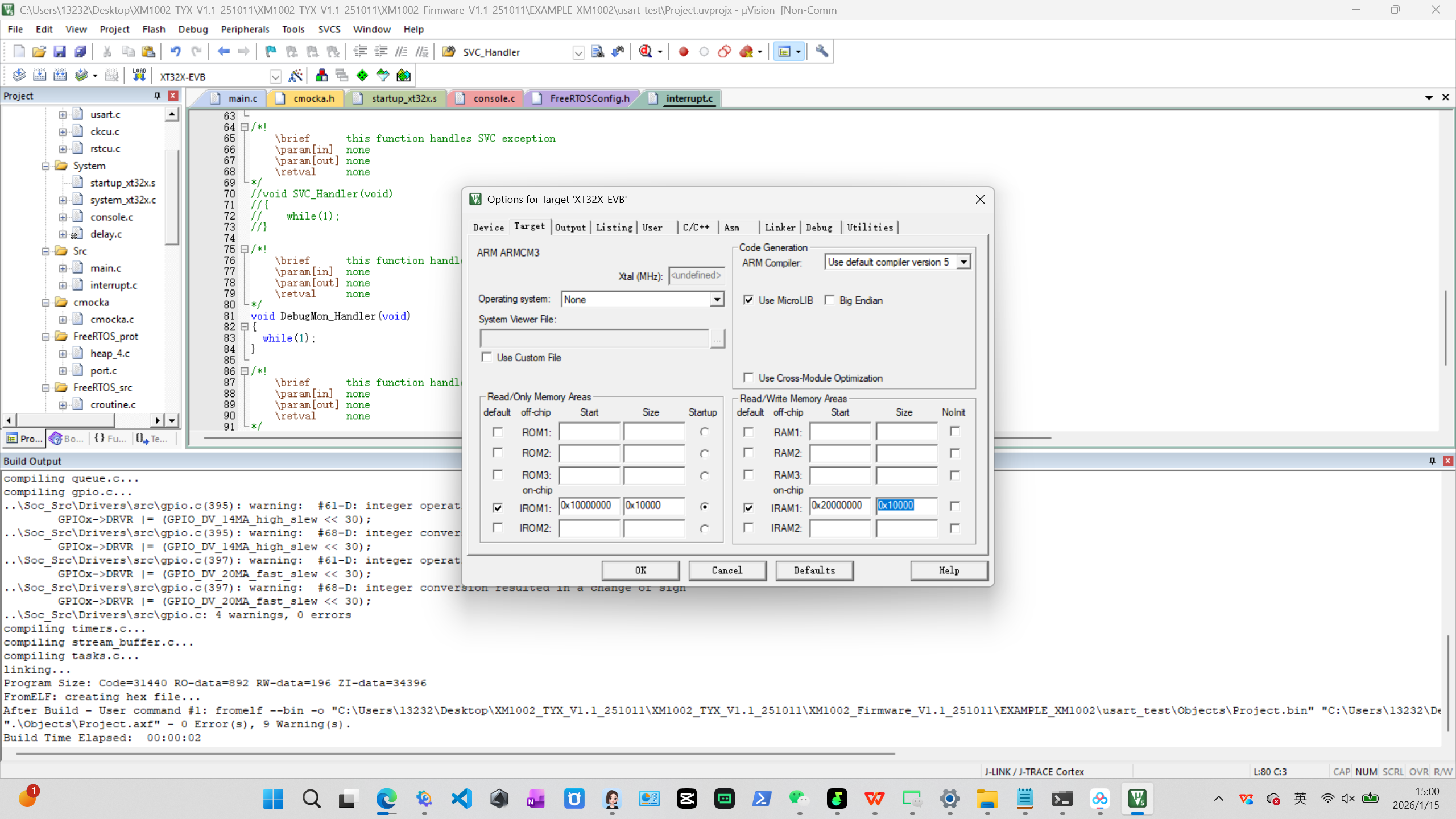This screenshot has width=1456, height=819.
Task: Click the Defaults button
Action: pyautogui.click(x=814, y=570)
